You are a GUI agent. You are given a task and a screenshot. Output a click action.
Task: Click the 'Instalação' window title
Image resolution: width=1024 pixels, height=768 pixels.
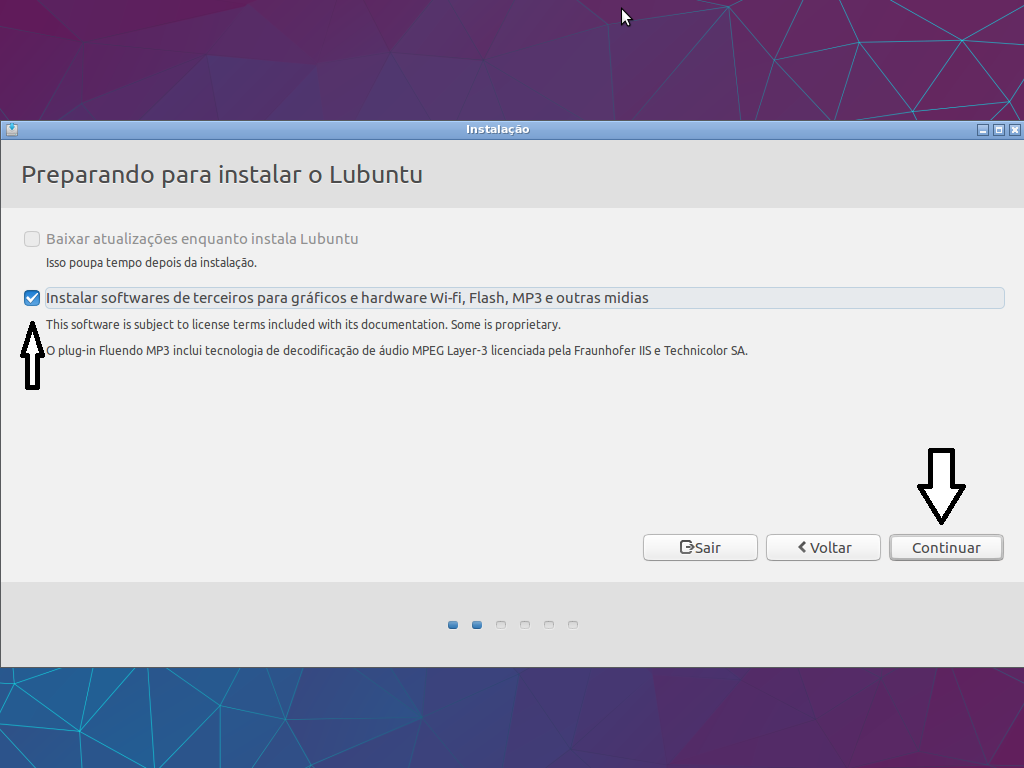point(498,129)
